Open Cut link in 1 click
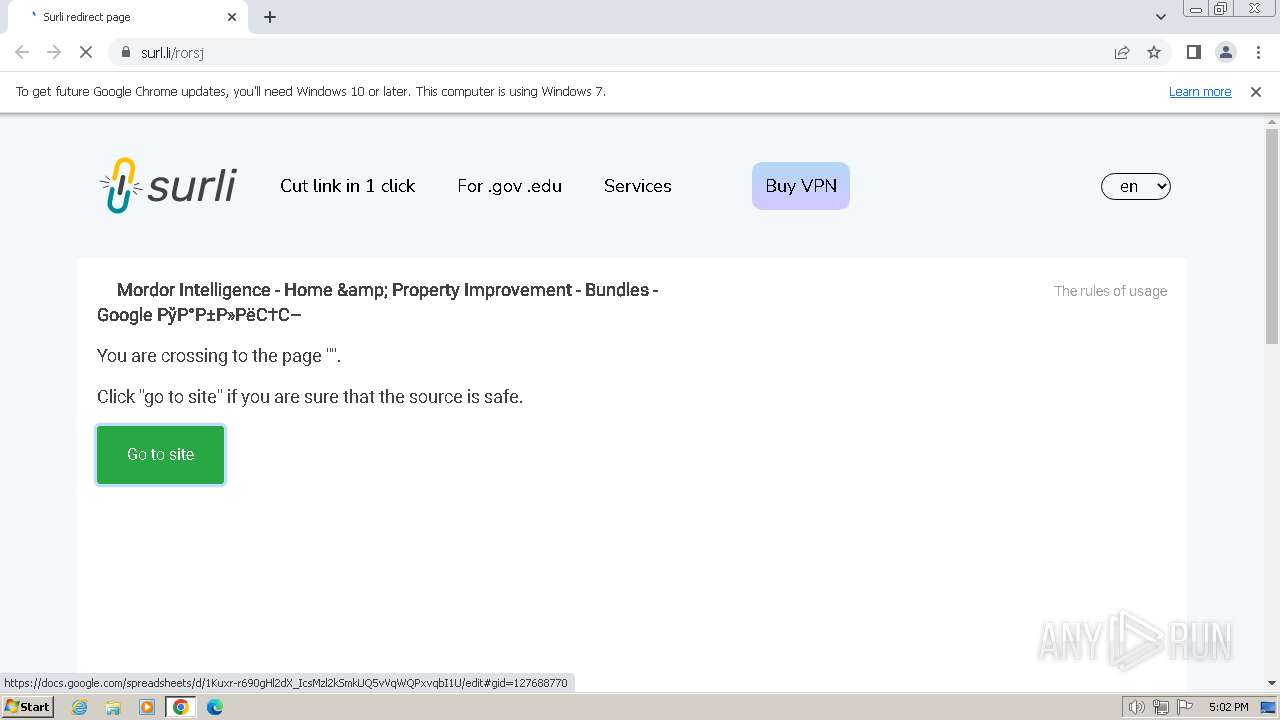The width and height of the screenshot is (1280, 720). pos(348,186)
